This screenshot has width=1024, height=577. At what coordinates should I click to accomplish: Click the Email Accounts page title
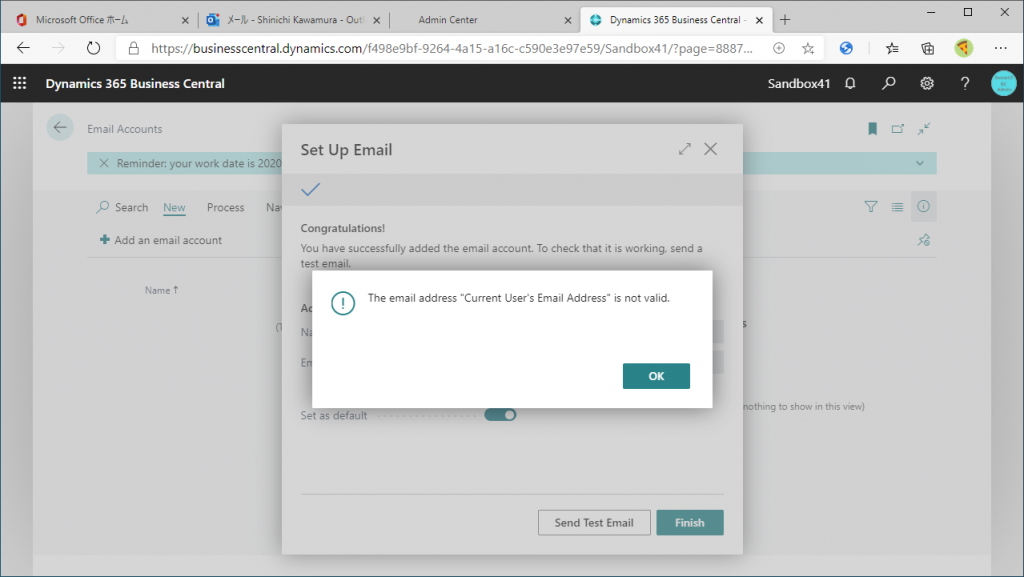point(125,129)
